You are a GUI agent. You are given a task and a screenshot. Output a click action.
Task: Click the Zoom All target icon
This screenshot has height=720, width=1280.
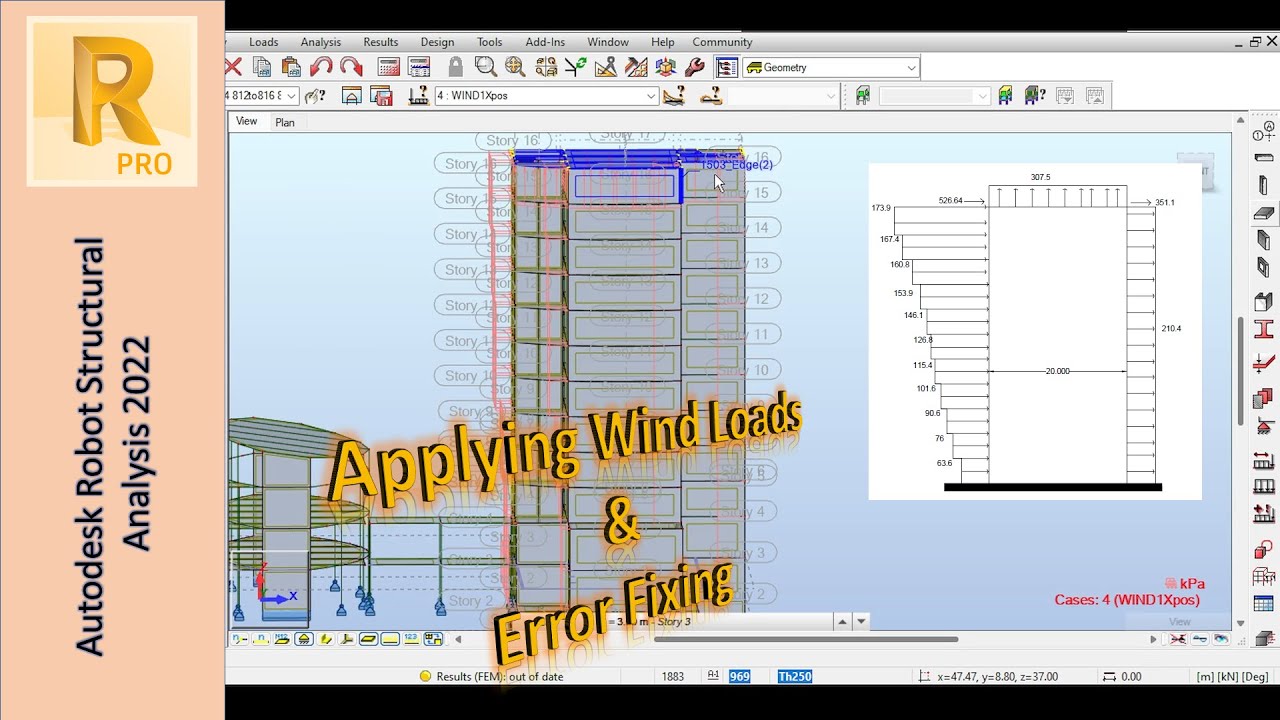click(515, 67)
